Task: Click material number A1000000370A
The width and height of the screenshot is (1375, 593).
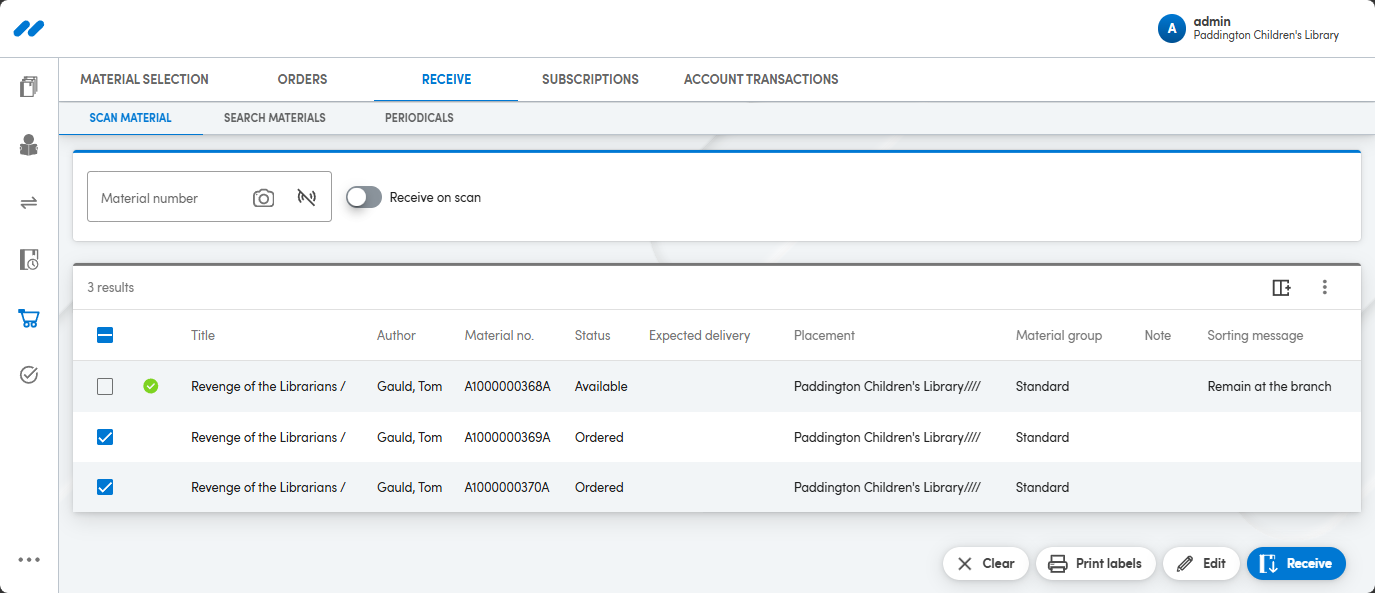Action: point(508,487)
